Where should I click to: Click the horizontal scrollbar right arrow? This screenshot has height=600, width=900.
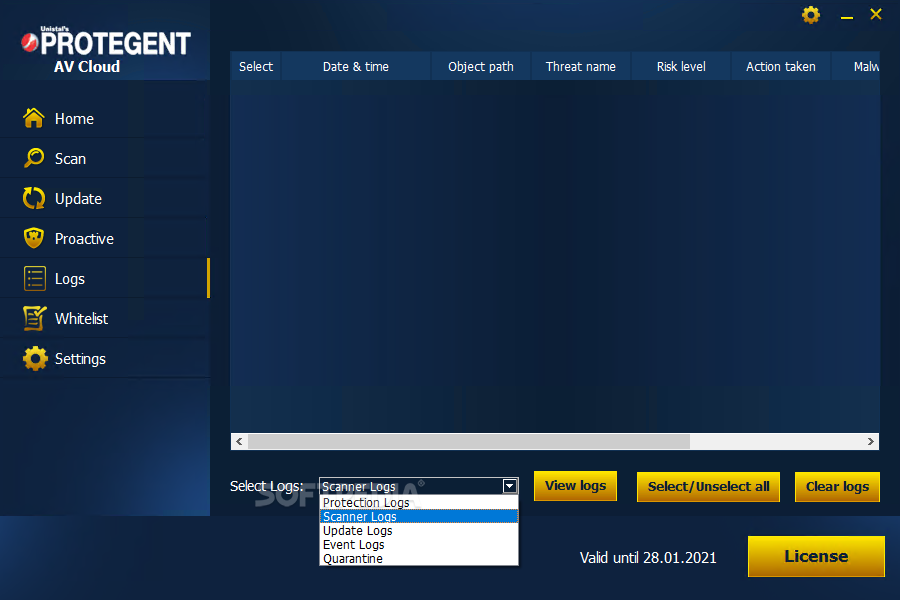click(x=871, y=442)
